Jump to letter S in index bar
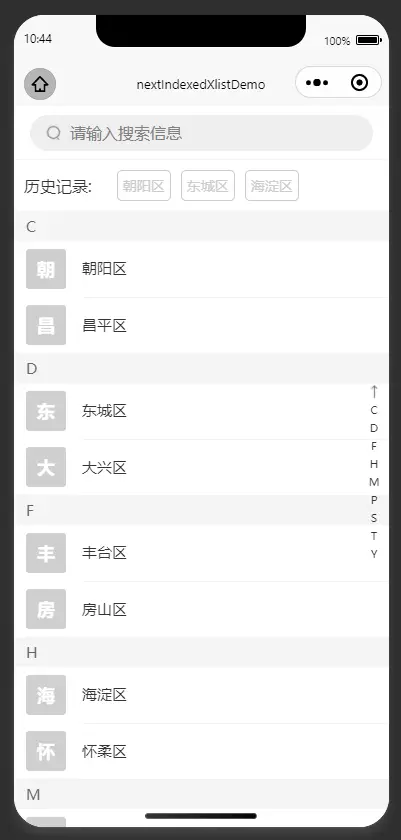Image resolution: width=401 pixels, height=840 pixels. pyautogui.click(x=374, y=518)
